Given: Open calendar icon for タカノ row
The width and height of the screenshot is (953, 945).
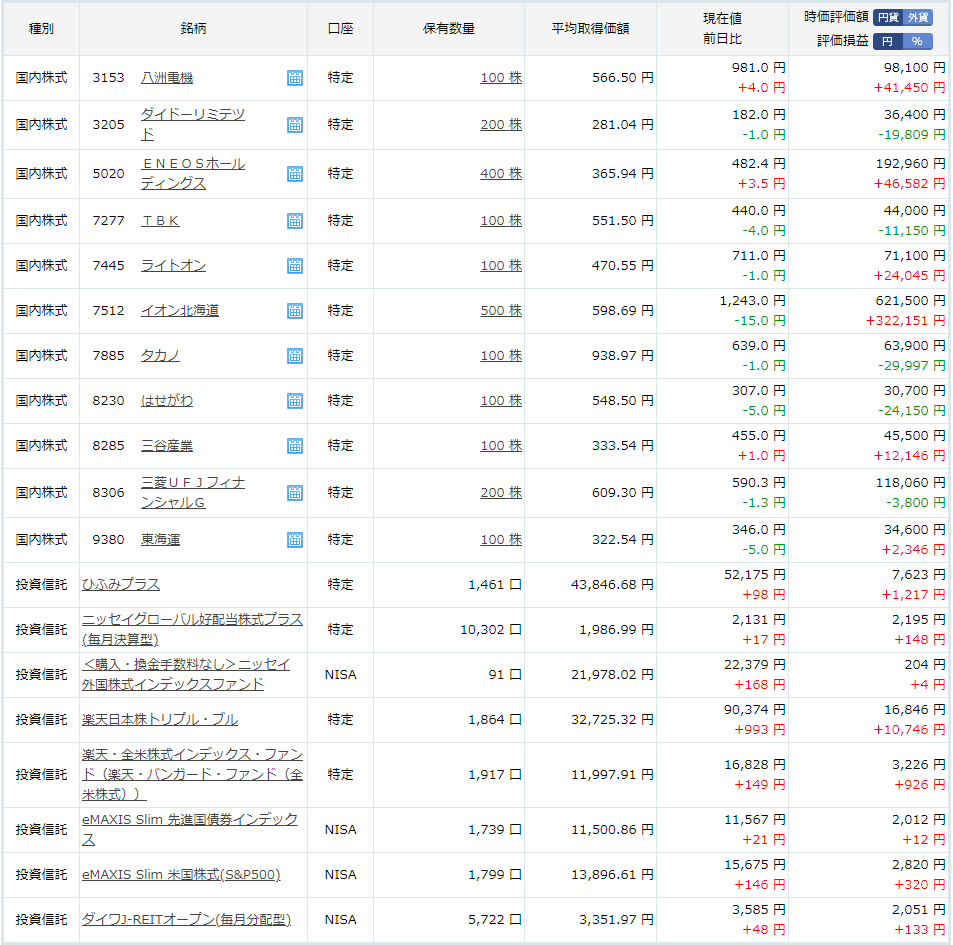Looking at the screenshot, I should point(295,356).
